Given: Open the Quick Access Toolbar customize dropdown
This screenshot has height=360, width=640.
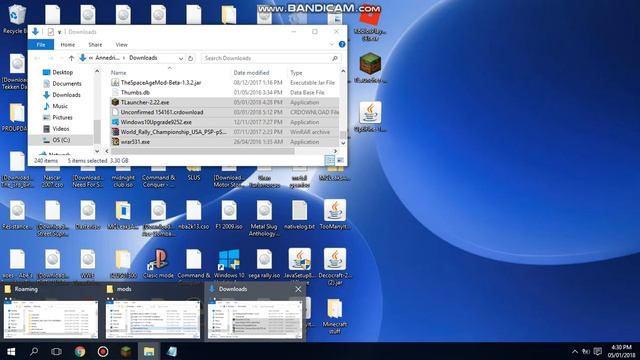Looking at the screenshot, I should 60,32.
